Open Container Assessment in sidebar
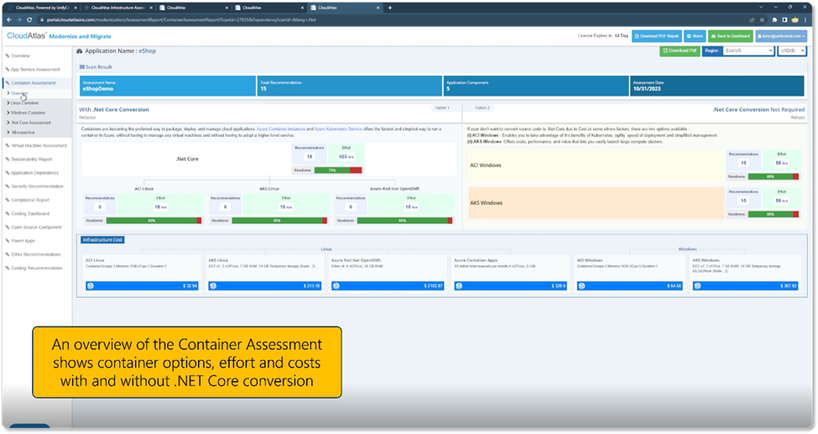The image size is (818, 434). tap(31, 83)
